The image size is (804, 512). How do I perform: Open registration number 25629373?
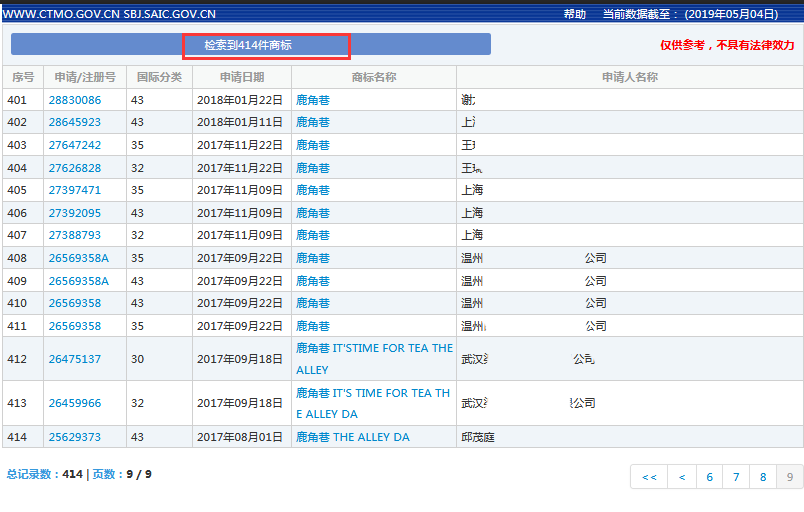pyautogui.click(x=75, y=437)
